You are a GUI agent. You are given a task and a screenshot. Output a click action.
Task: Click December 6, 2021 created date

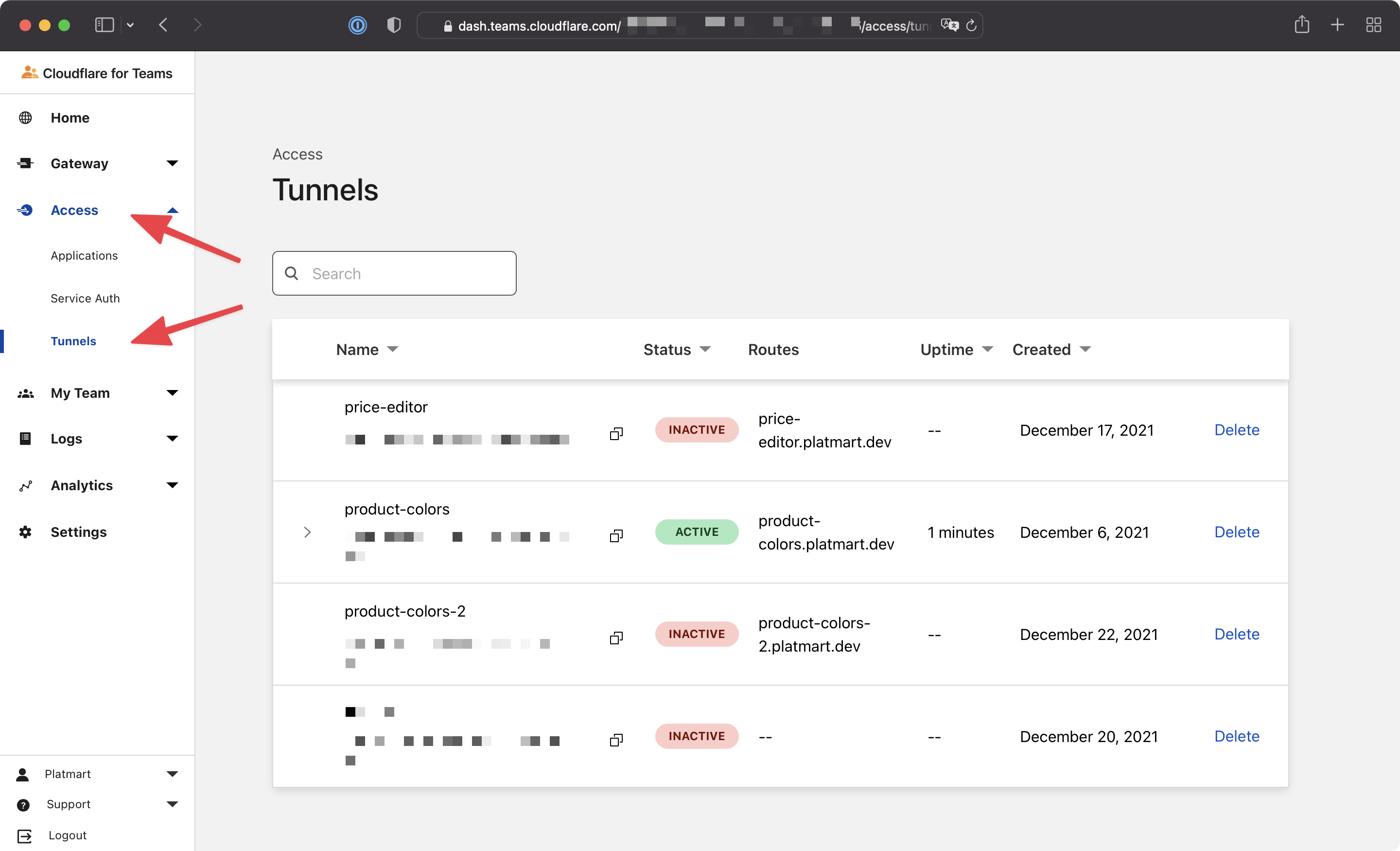1084,532
